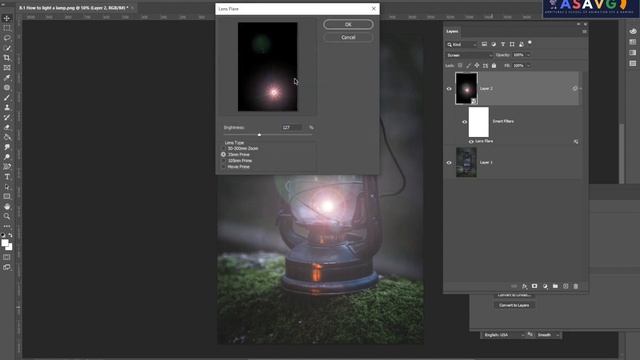Hide Layer 2 visibility eye
The width and height of the screenshot is (640, 360).
pos(449,89)
